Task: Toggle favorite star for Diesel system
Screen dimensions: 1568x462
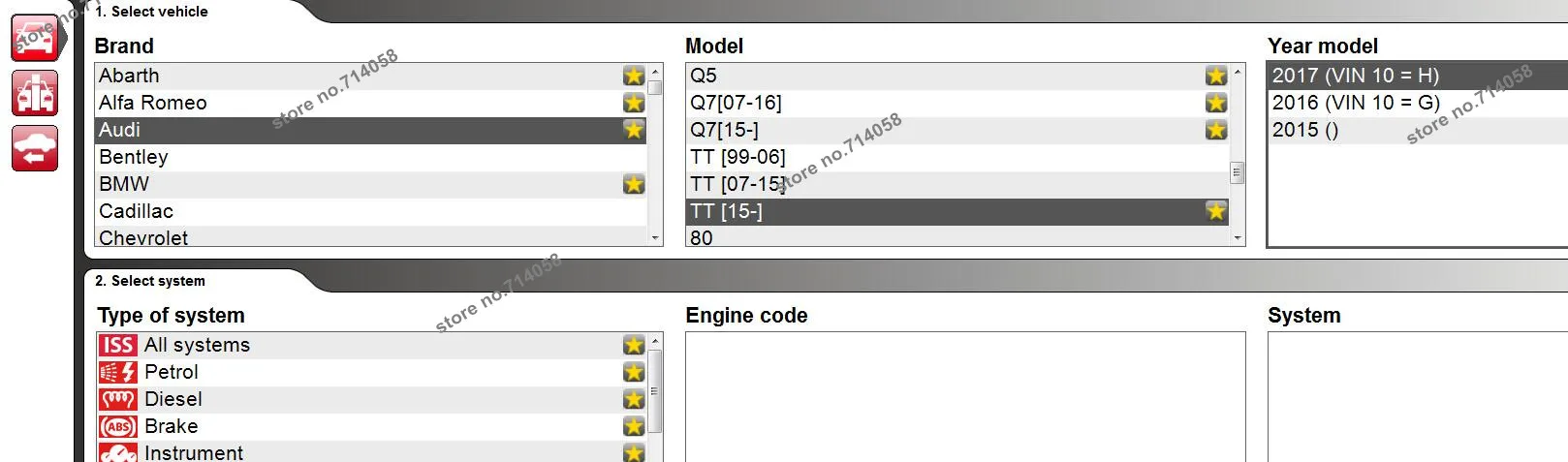Action: [634, 399]
